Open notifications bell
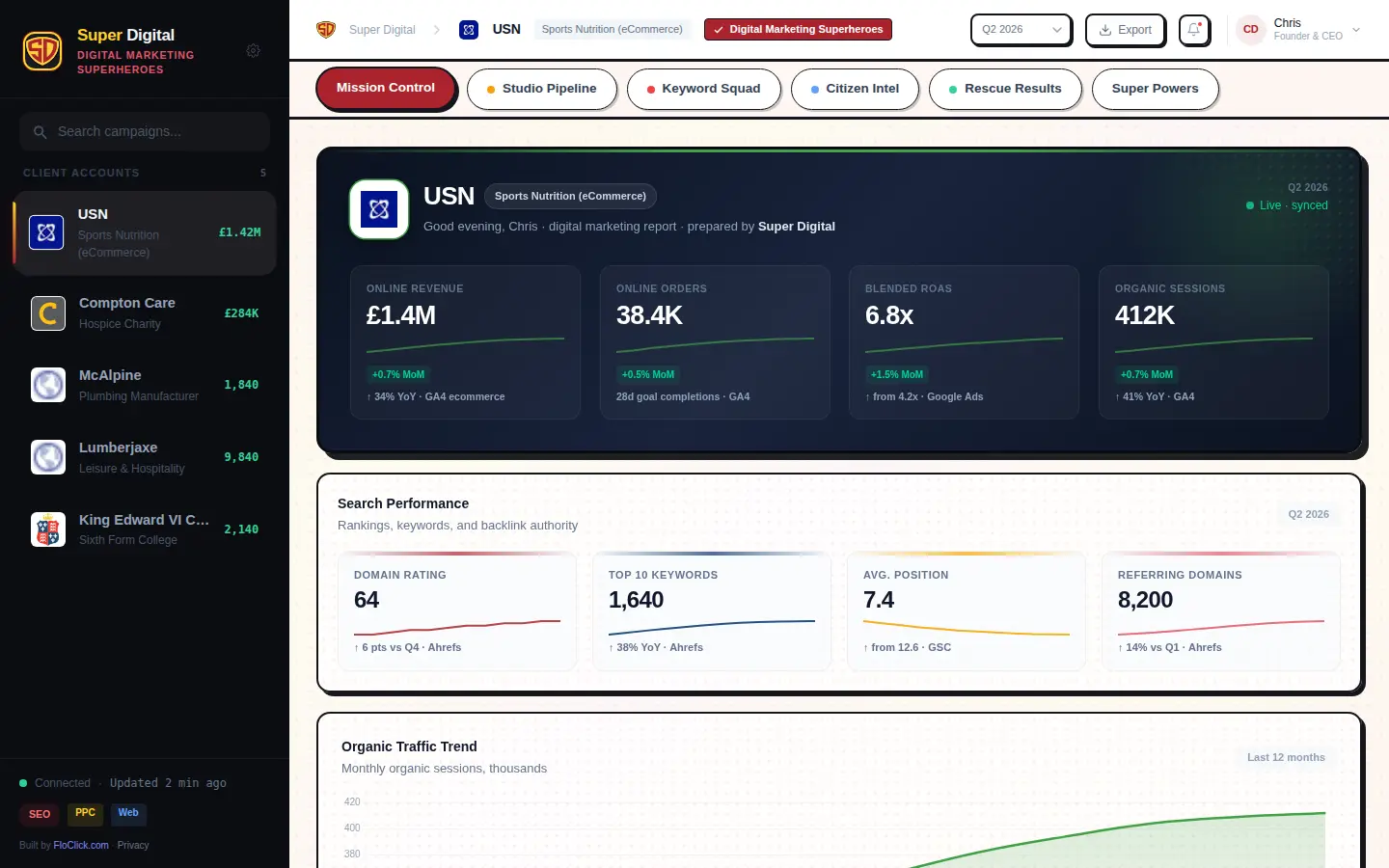This screenshot has width=1389, height=868. (1194, 30)
